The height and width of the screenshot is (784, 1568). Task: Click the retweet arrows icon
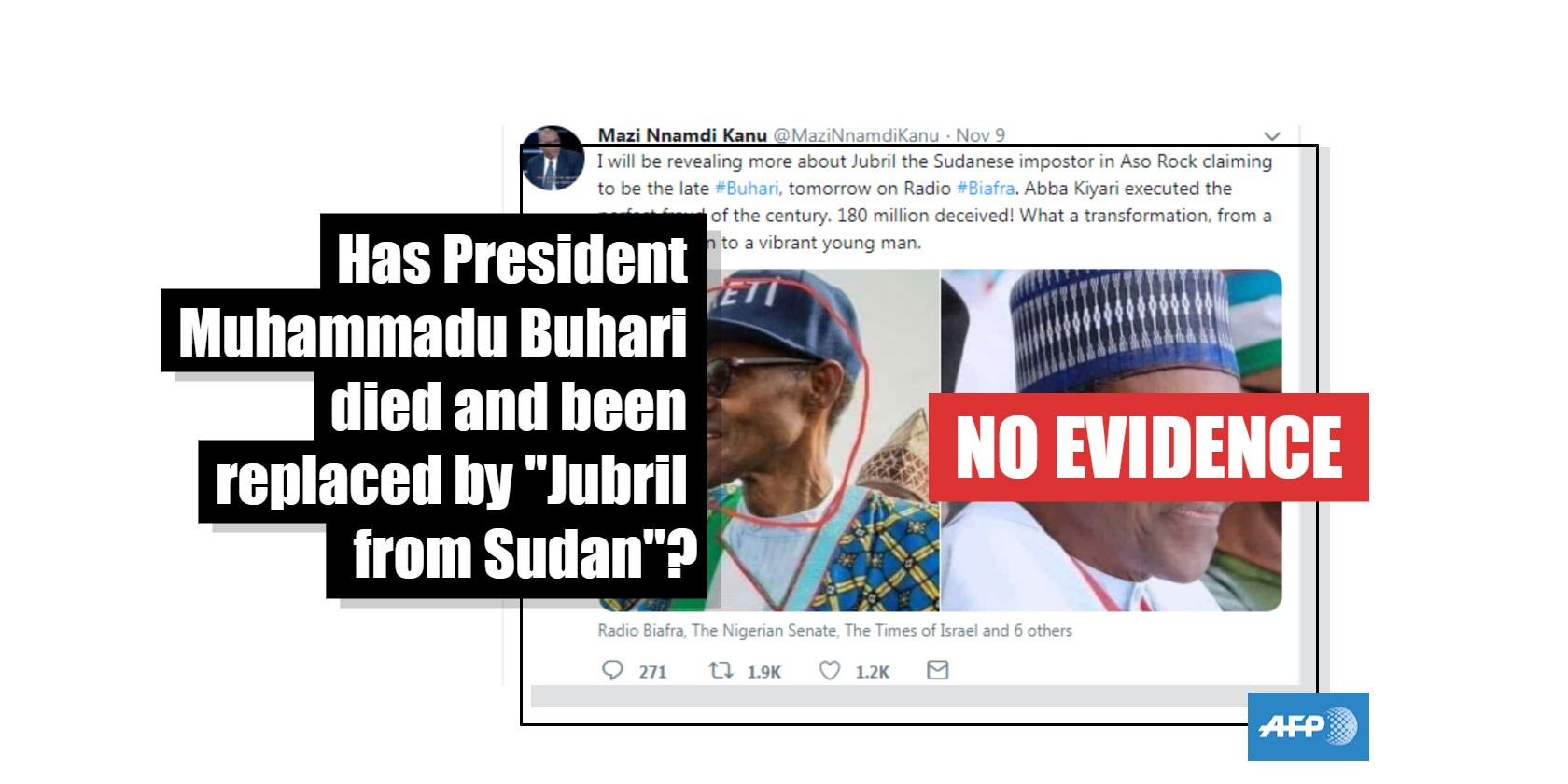tap(721, 670)
